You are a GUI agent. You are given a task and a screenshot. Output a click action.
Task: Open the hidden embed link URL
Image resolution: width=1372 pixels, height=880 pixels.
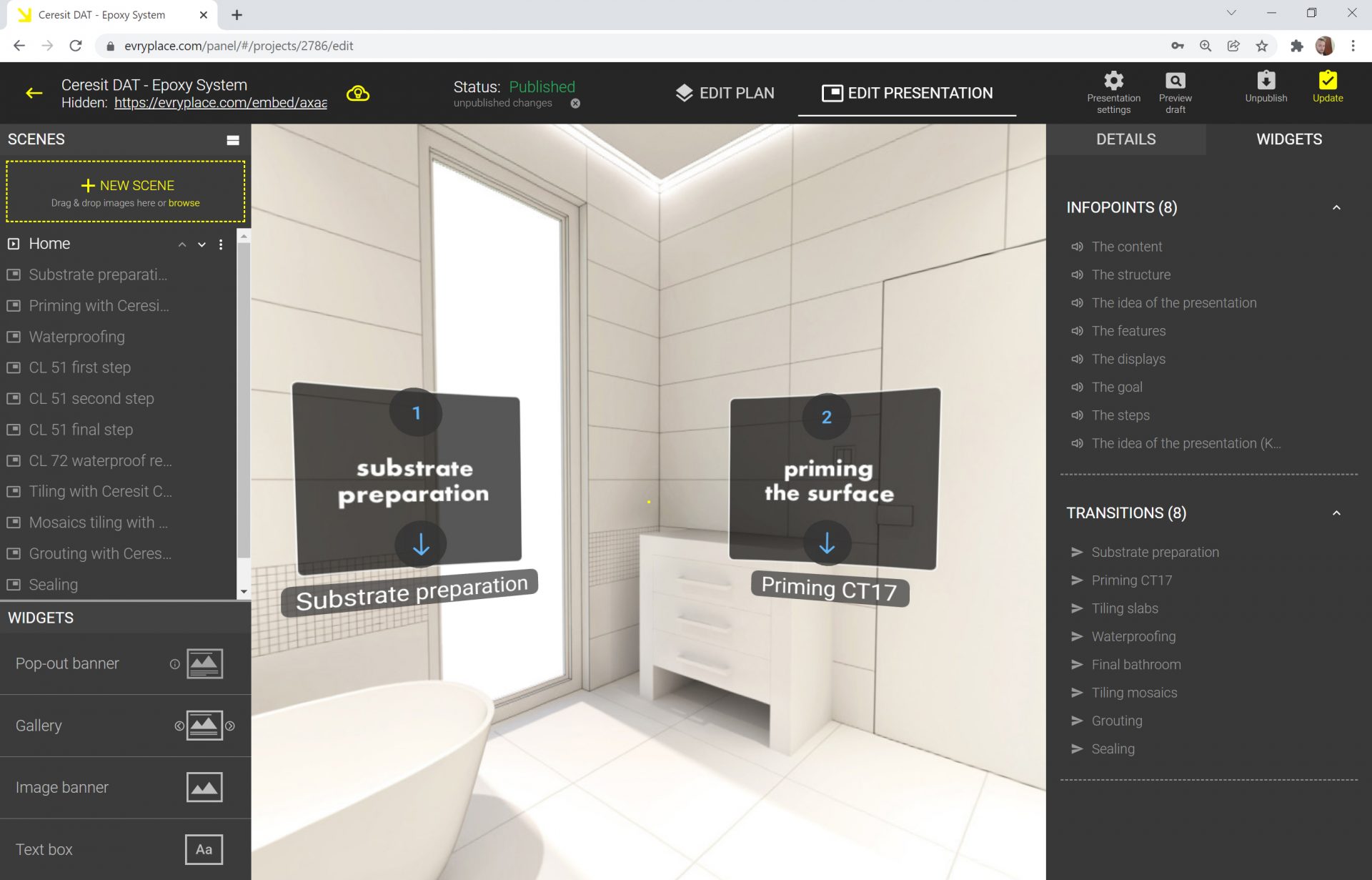pyautogui.click(x=221, y=103)
